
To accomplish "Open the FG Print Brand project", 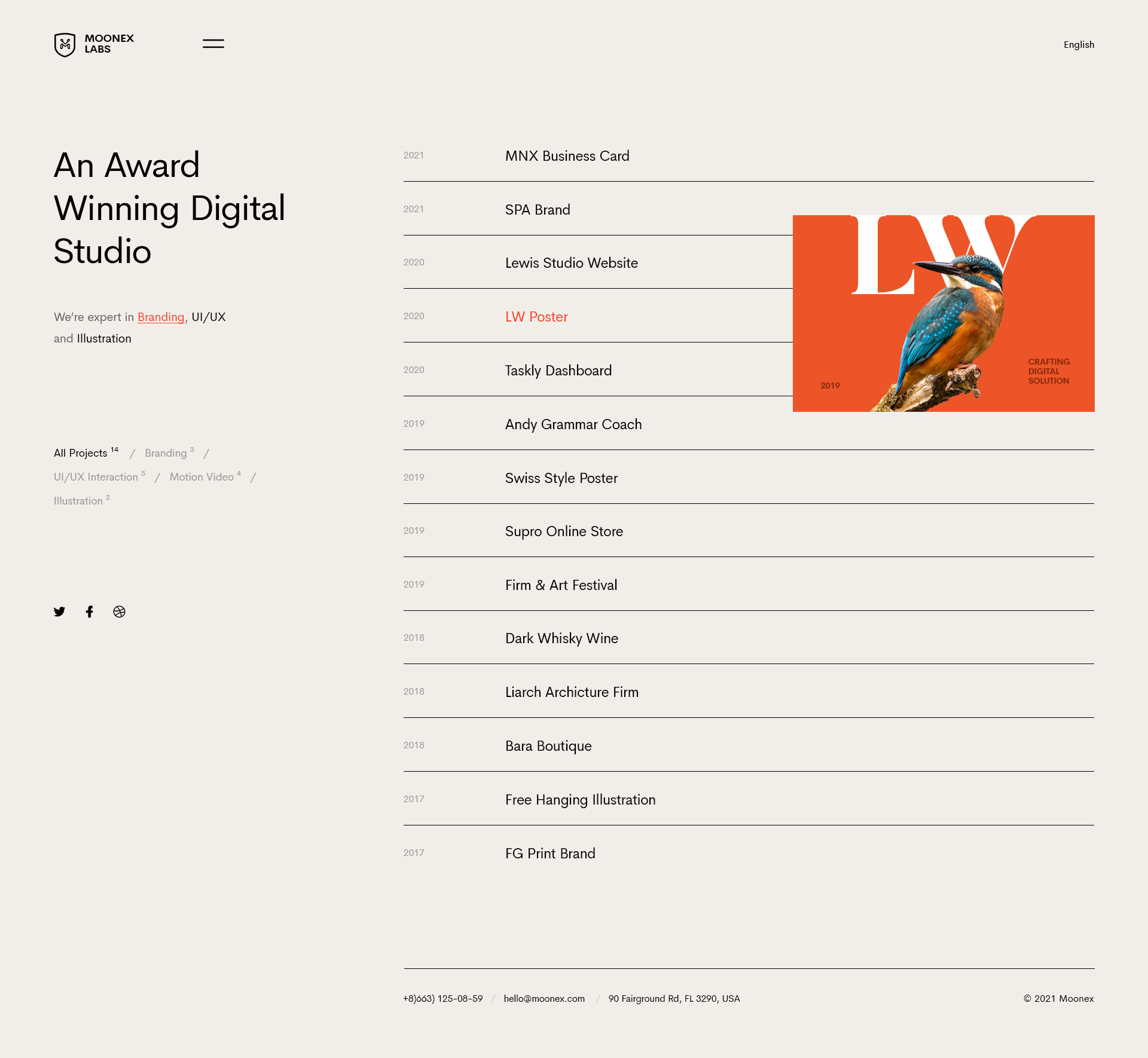I will pos(550,854).
